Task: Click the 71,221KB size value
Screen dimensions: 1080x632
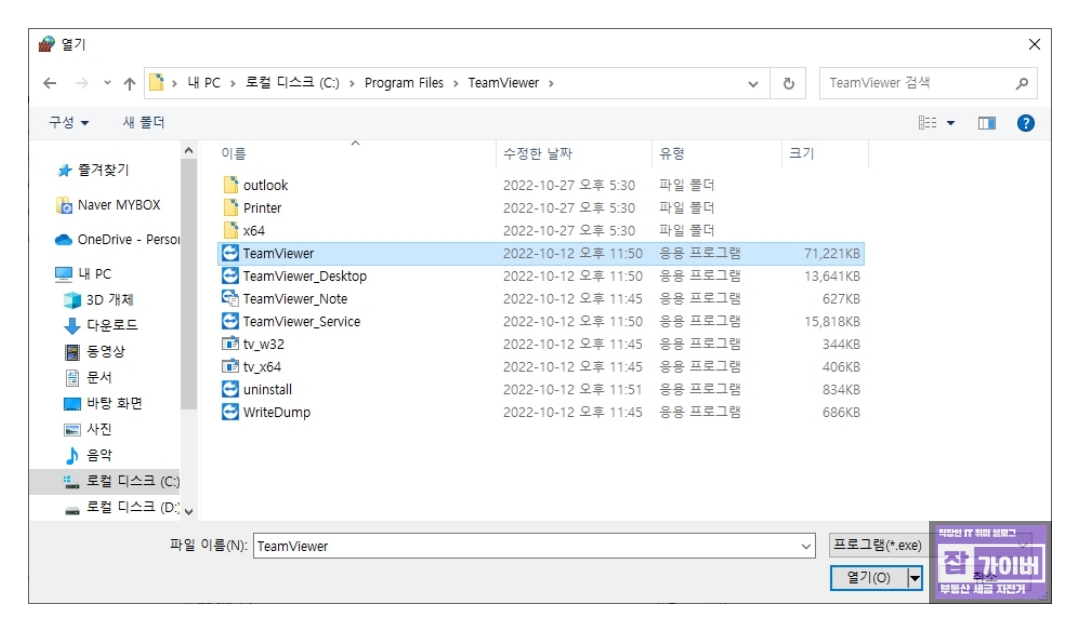Action: [832, 253]
